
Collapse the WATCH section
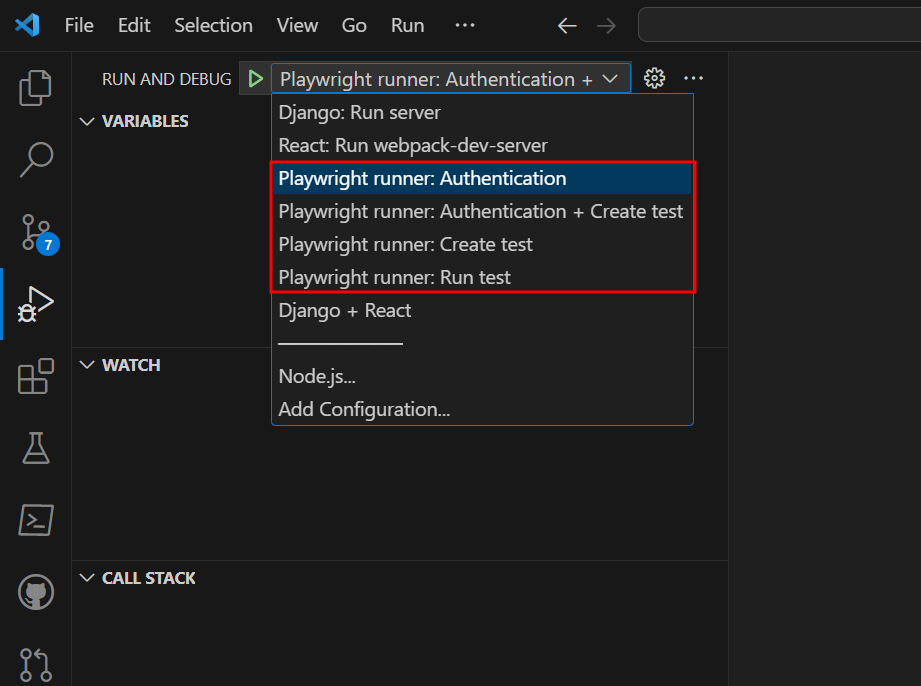point(87,365)
